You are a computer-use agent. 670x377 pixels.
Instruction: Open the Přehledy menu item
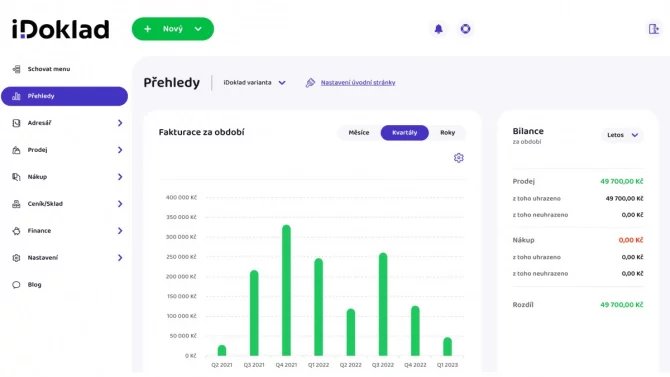point(65,96)
